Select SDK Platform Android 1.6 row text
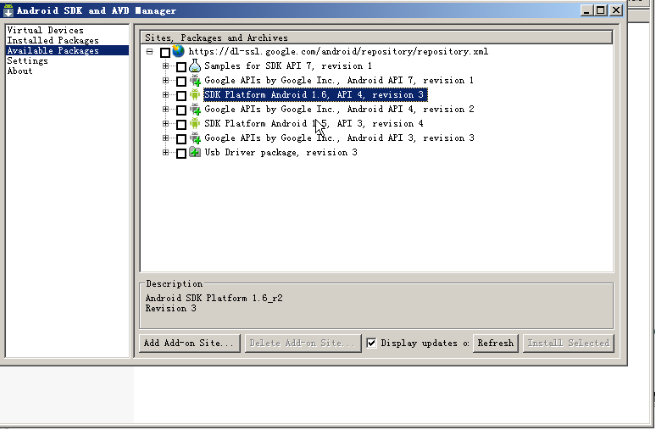This screenshot has width=655, height=429. click(315, 95)
